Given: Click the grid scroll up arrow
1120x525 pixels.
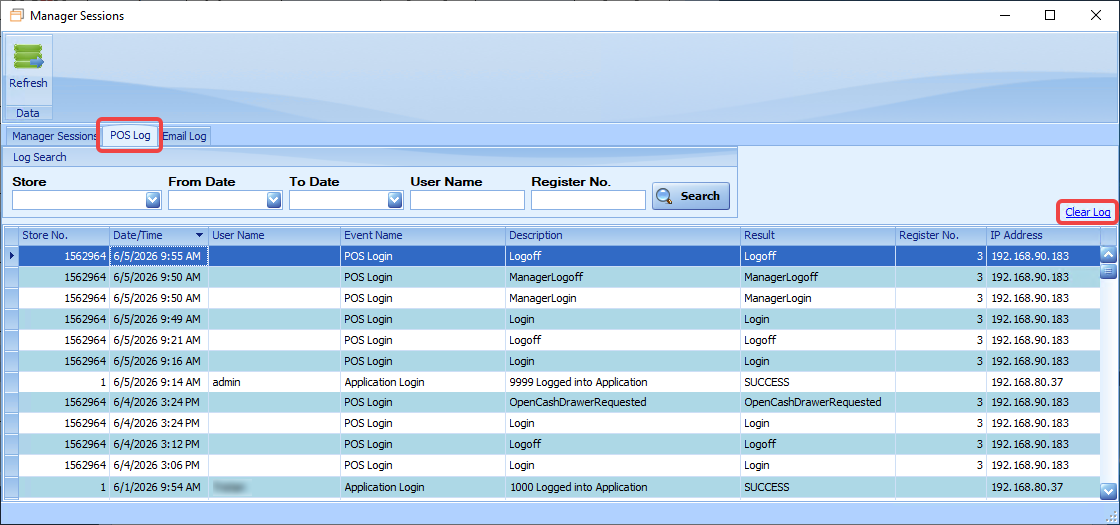Looking at the screenshot, I should 1108,254.
